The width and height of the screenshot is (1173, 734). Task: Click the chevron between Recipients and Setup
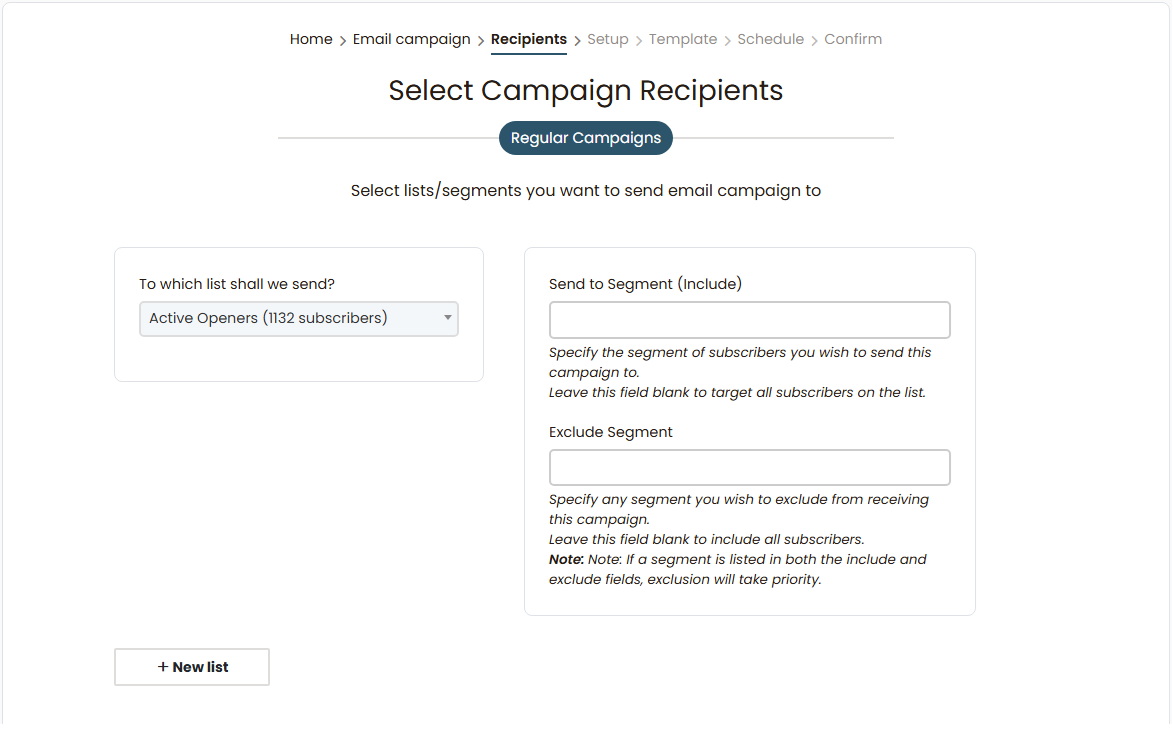click(577, 41)
